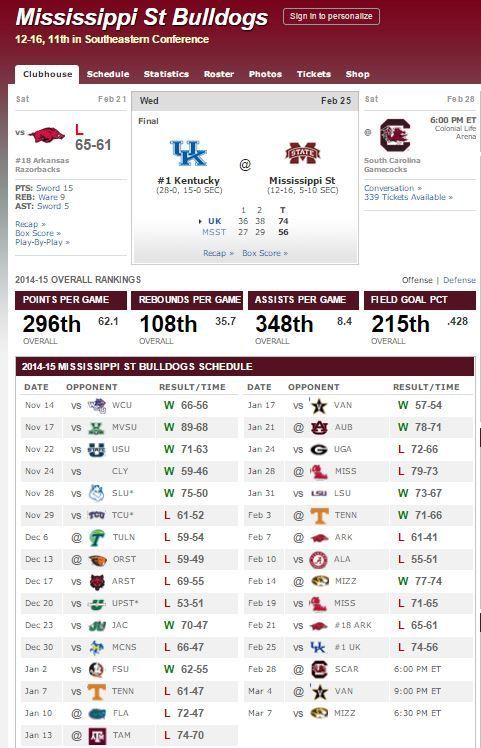Click the Auburn logo in the Jan 21 row
This screenshot has height=748, width=481.
(318, 427)
